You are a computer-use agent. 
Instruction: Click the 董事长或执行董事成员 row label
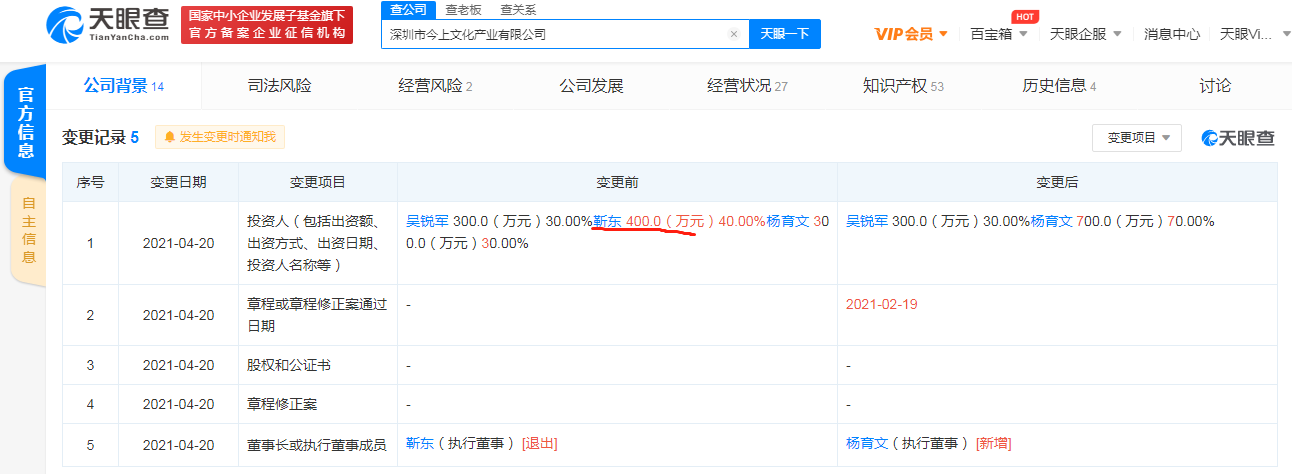click(317, 444)
